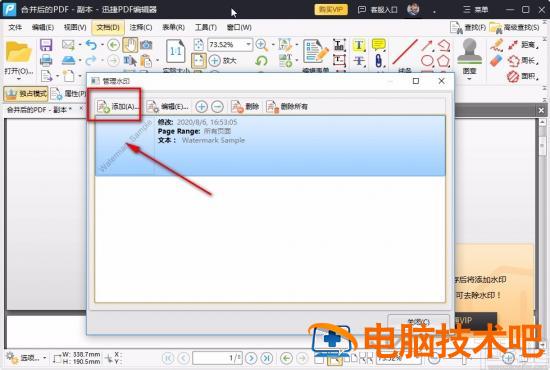
Task: Click the Fit Page icon
Action: coord(199,61)
